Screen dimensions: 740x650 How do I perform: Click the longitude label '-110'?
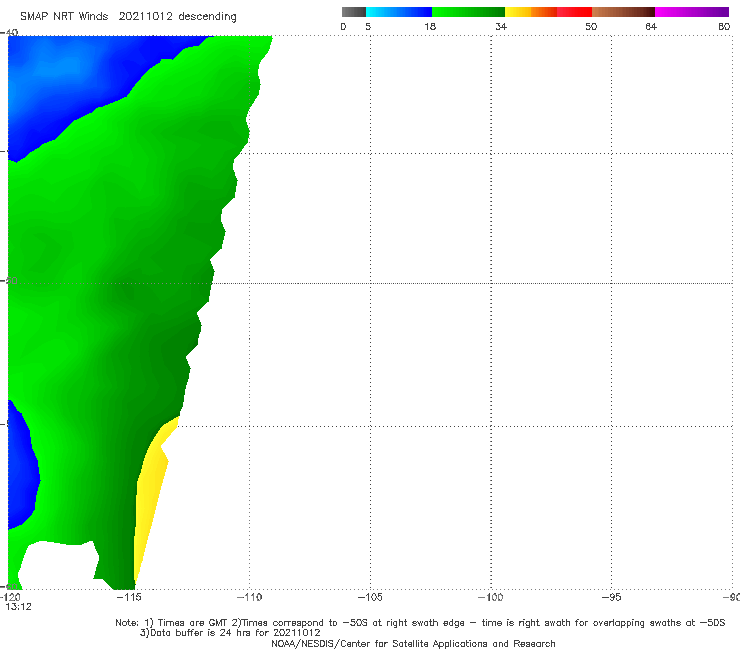249,597
